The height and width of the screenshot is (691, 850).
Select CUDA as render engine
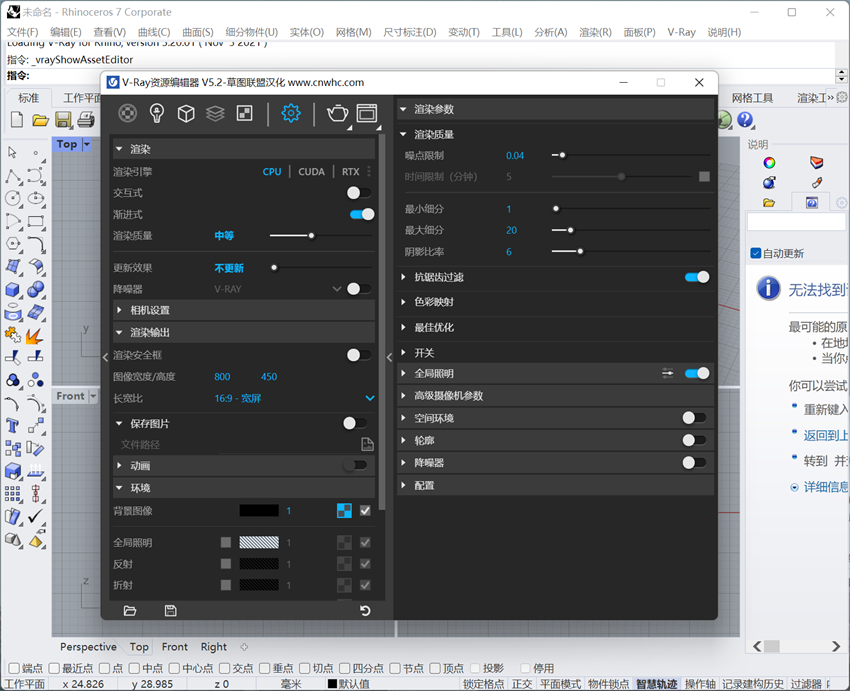(311, 172)
